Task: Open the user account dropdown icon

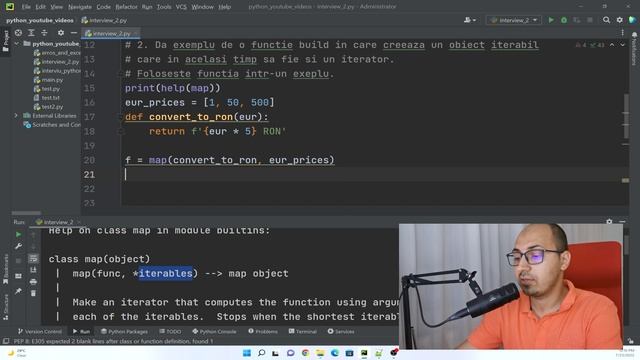Action: click(x=470, y=20)
